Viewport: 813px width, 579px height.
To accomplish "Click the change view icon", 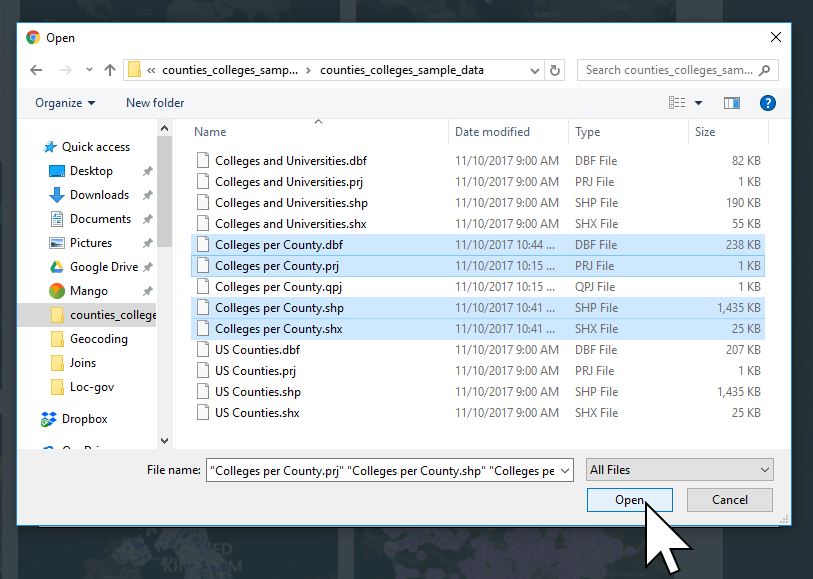I will (x=676, y=102).
